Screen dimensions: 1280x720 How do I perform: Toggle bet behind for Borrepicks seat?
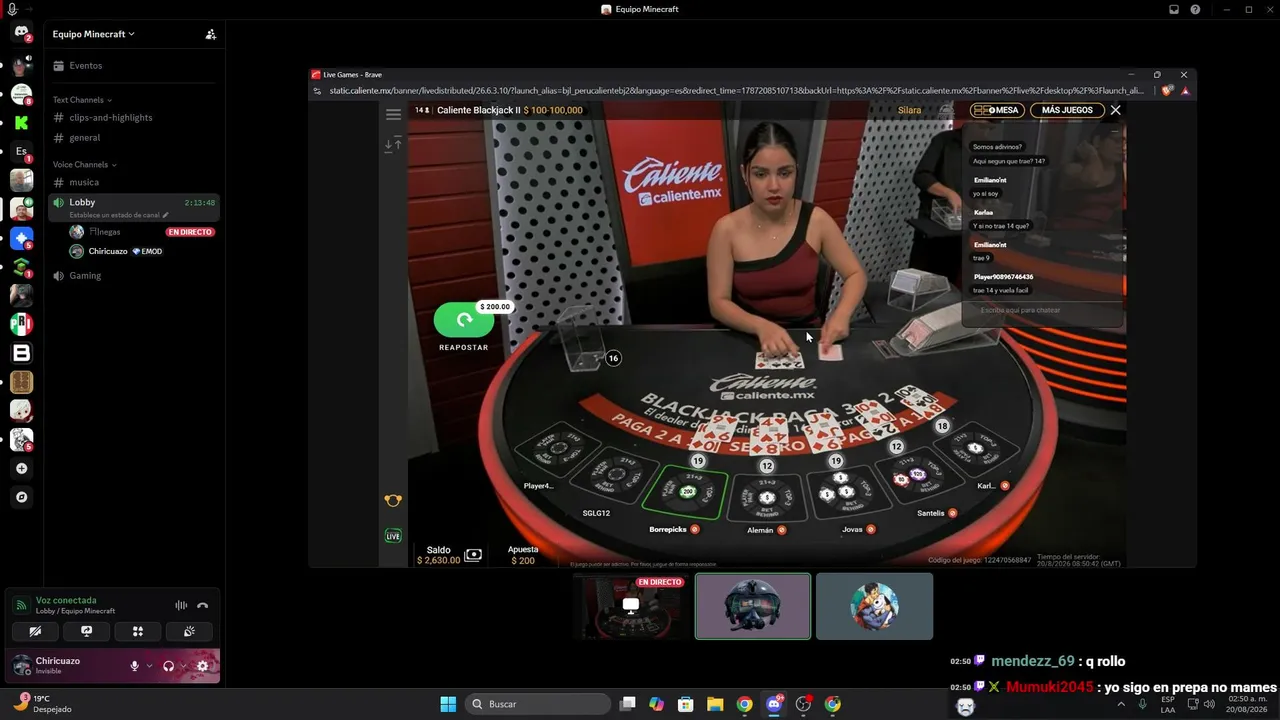(694, 530)
